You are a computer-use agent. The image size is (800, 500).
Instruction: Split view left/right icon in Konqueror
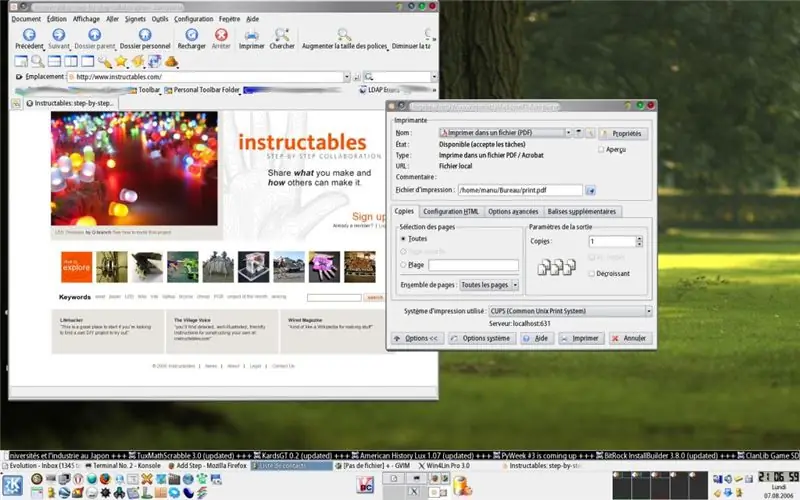71,61
